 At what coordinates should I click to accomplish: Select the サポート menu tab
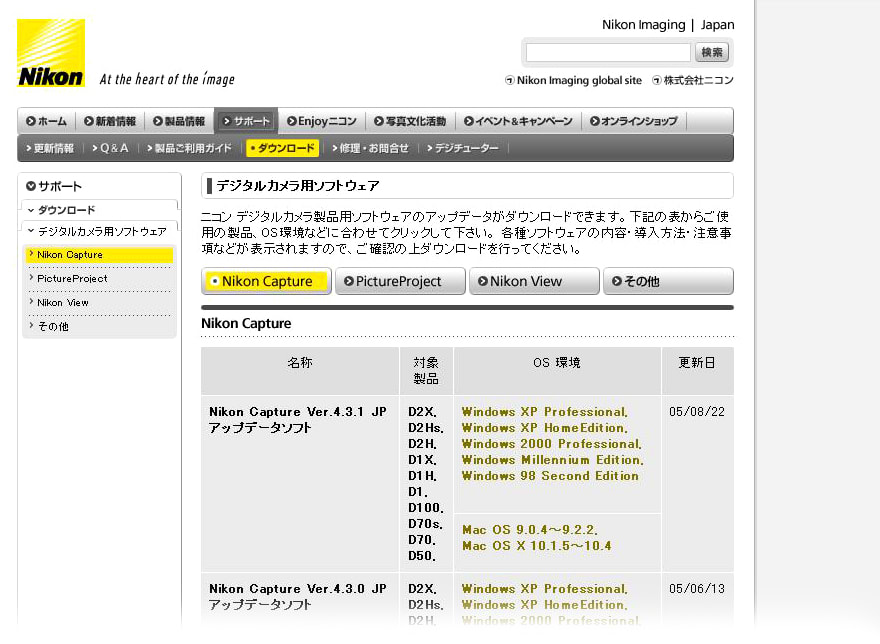click(246, 121)
